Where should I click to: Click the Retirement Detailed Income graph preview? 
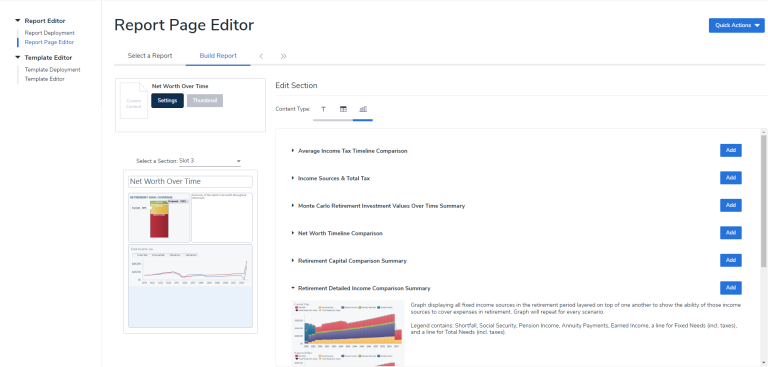tap(348, 333)
